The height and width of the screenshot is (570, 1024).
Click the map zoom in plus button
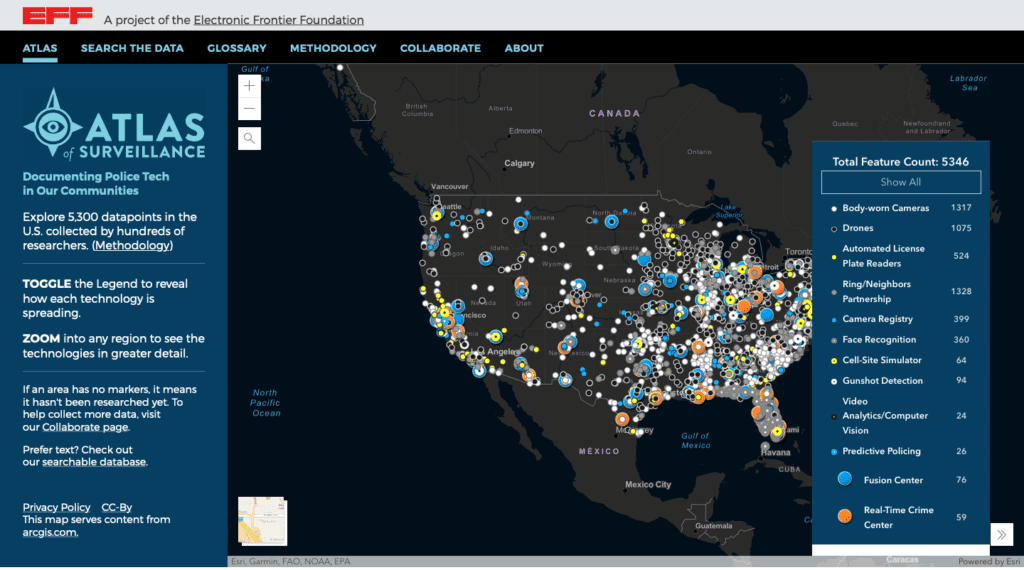click(249, 86)
